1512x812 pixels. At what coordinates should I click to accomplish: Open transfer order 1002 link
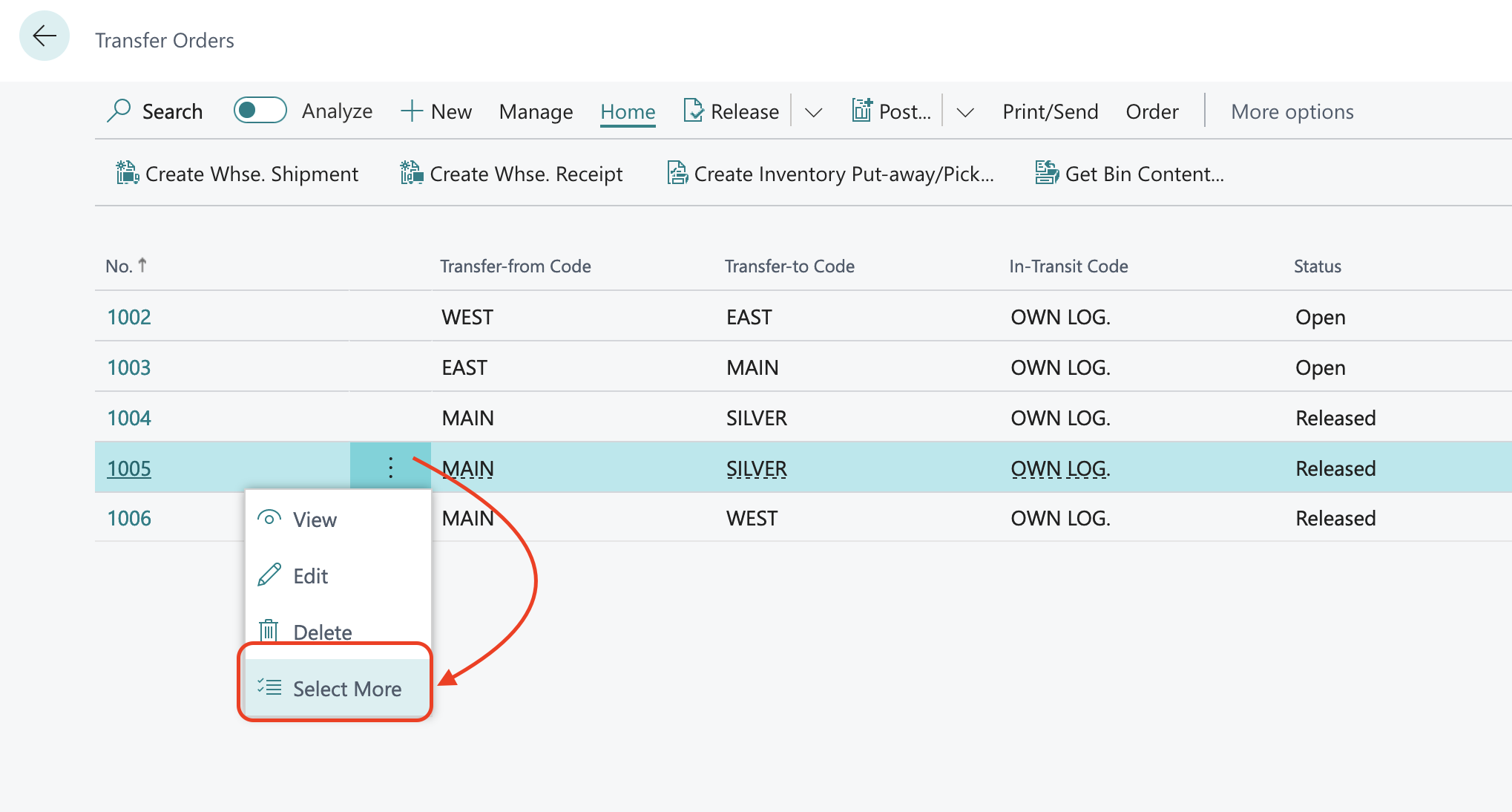pos(129,317)
